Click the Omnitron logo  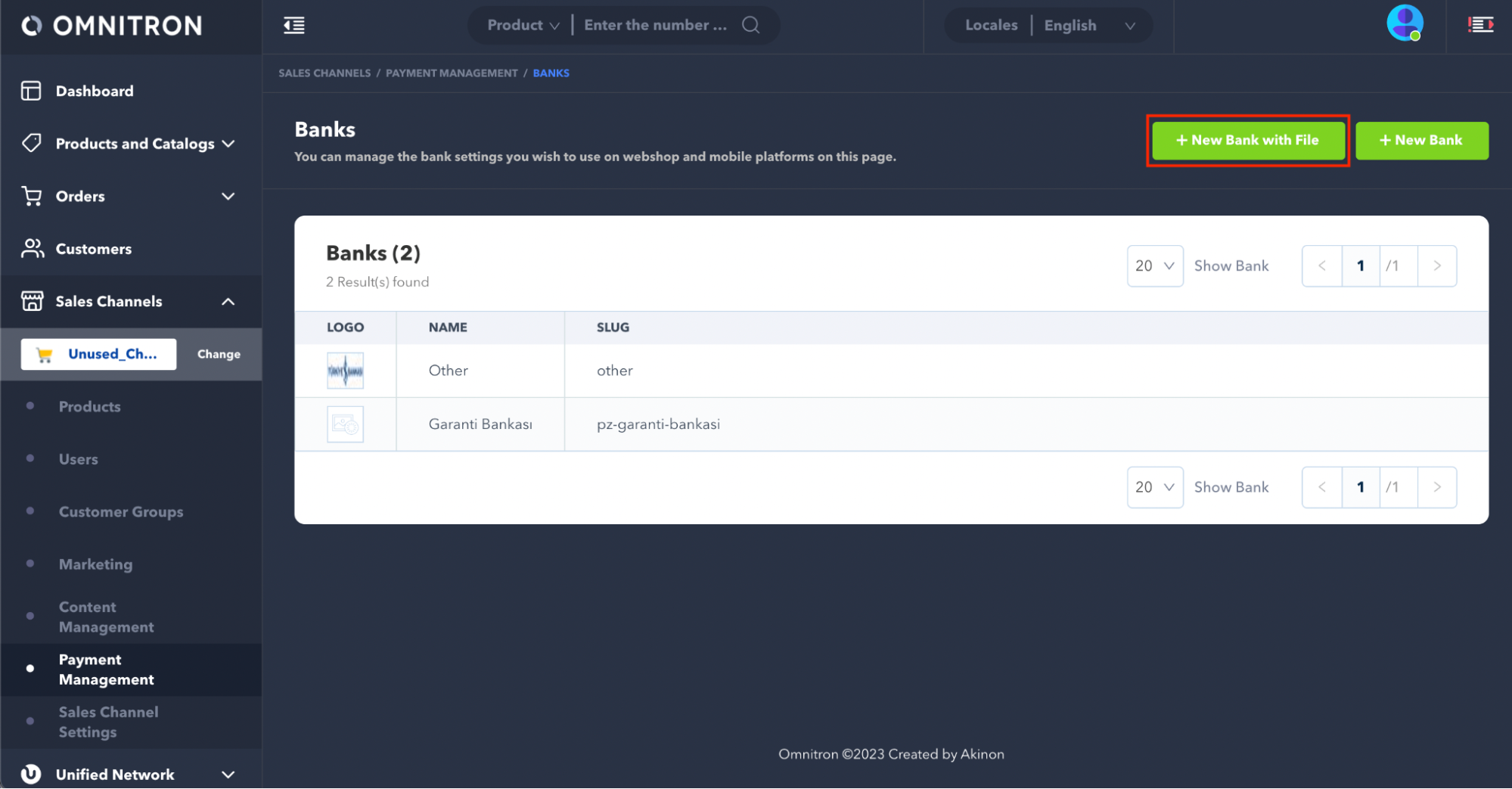click(112, 26)
